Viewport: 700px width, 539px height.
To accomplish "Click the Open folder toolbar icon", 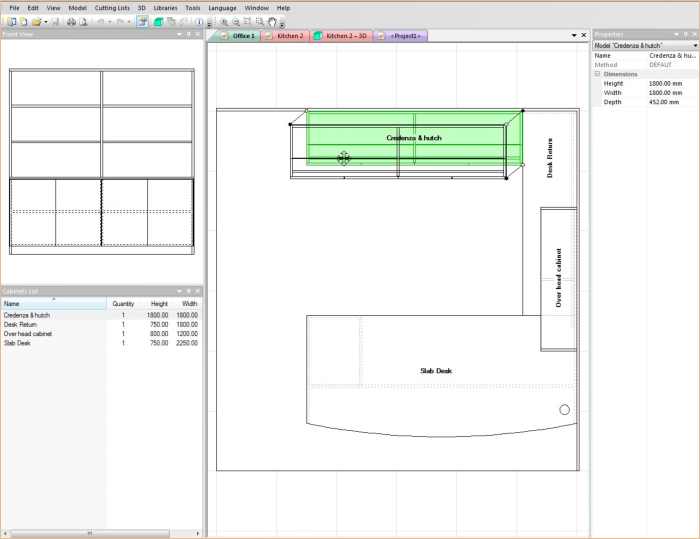I will [x=36, y=21].
